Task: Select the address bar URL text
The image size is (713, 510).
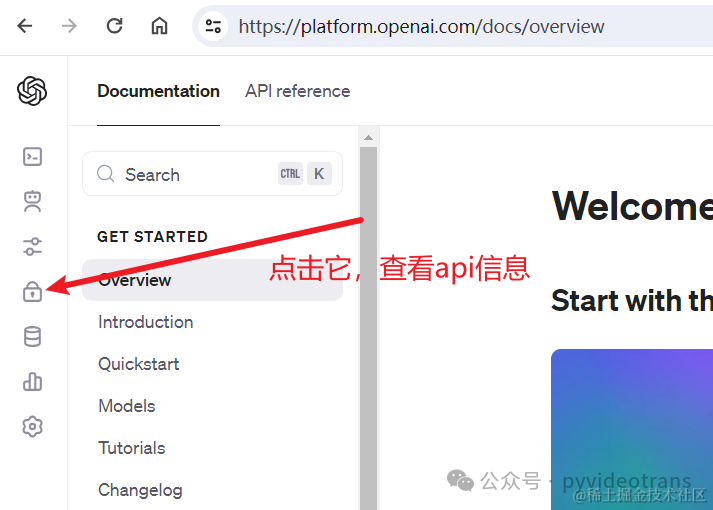Action: click(421, 26)
